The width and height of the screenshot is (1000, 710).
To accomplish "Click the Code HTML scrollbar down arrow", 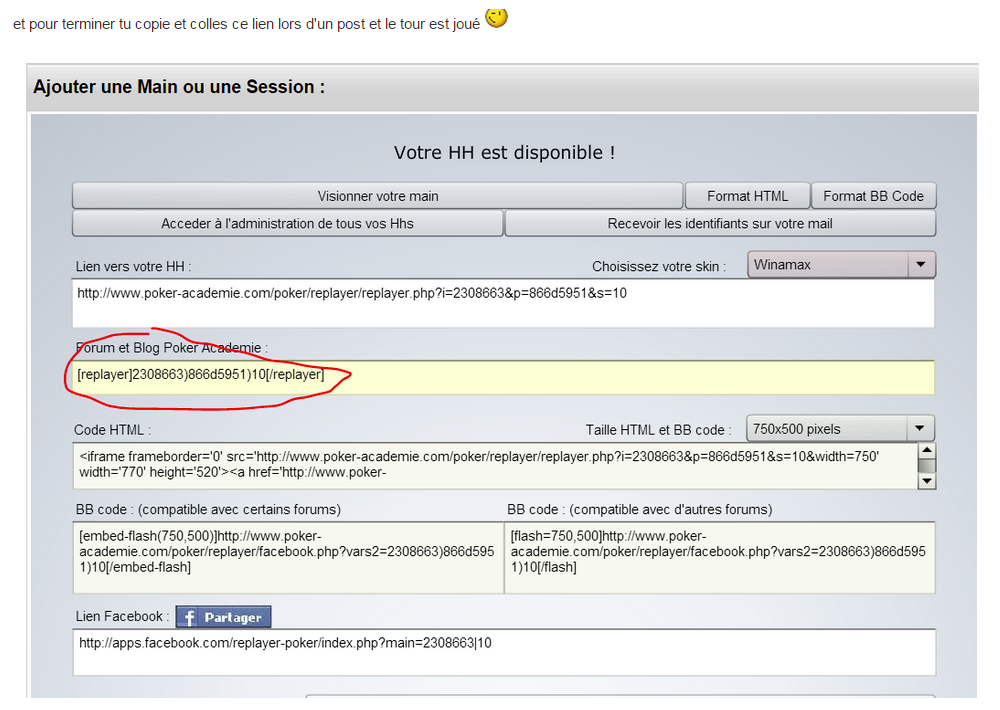I will (x=927, y=482).
